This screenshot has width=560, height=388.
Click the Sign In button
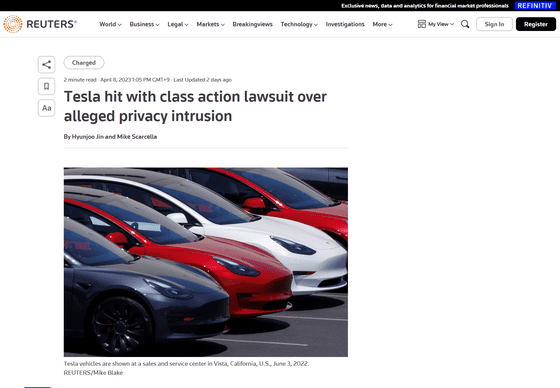click(494, 24)
